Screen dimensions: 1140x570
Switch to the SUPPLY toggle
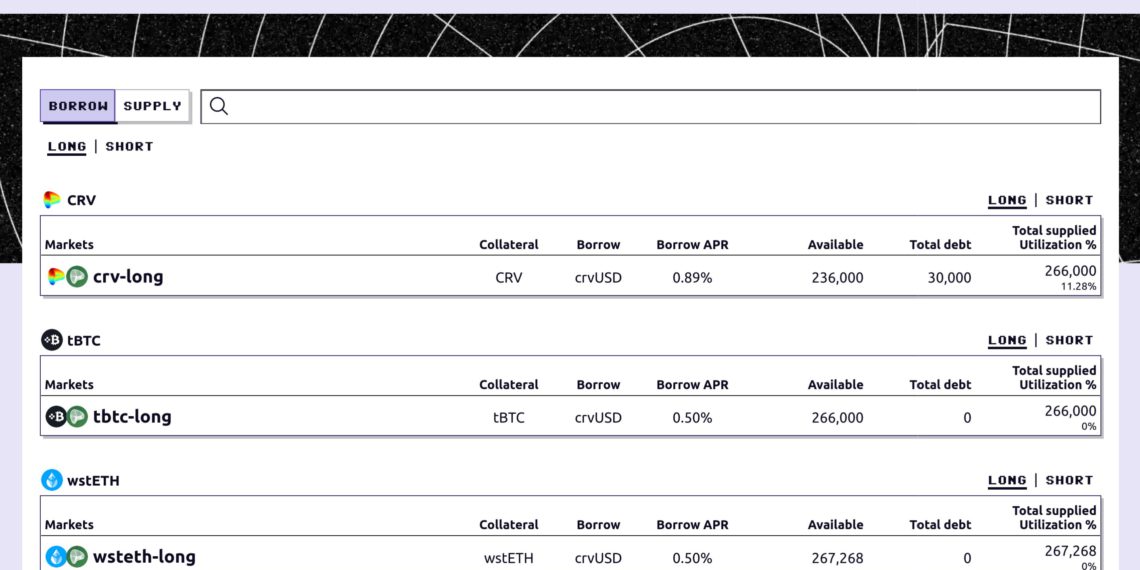tap(153, 106)
